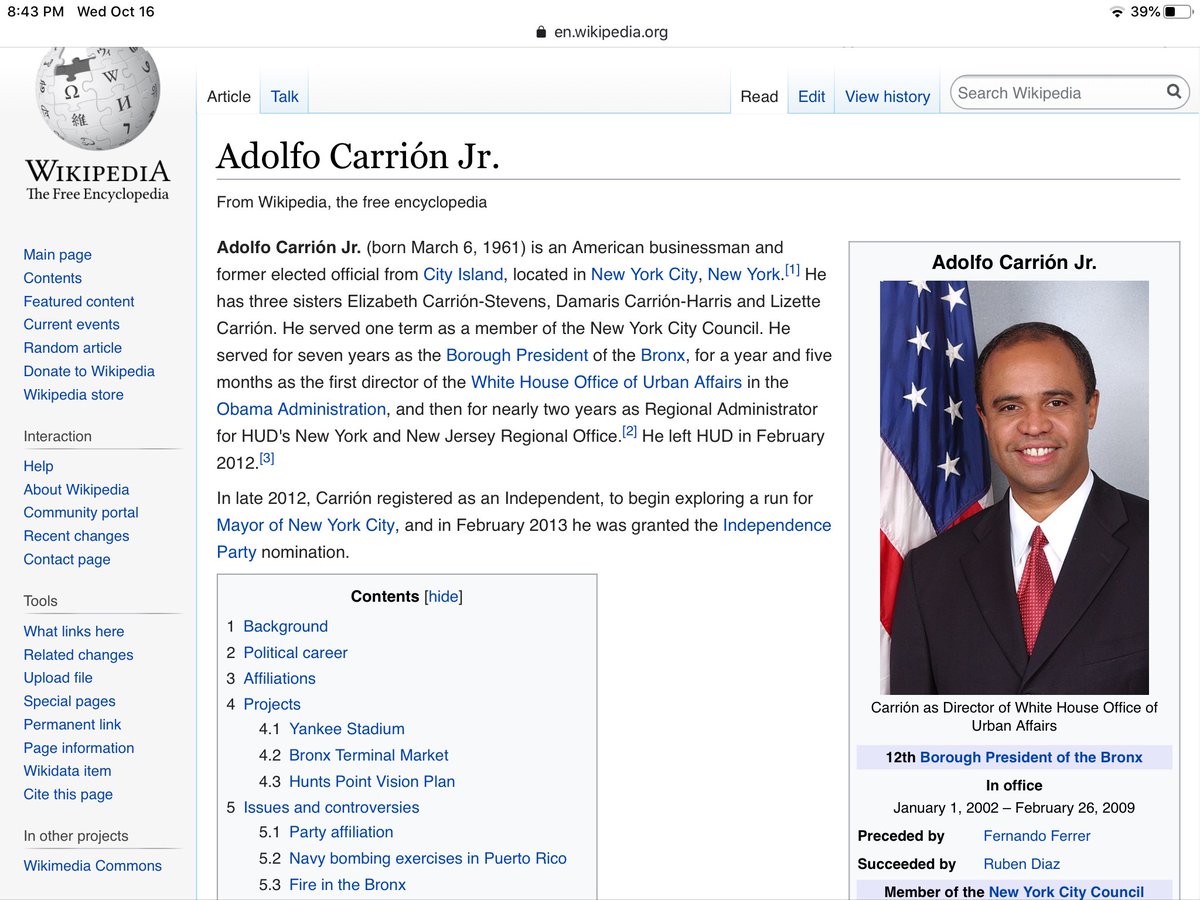Open Page information link
Image resolution: width=1200 pixels, height=900 pixels.
pyautogui.click(x=79, y=748)
